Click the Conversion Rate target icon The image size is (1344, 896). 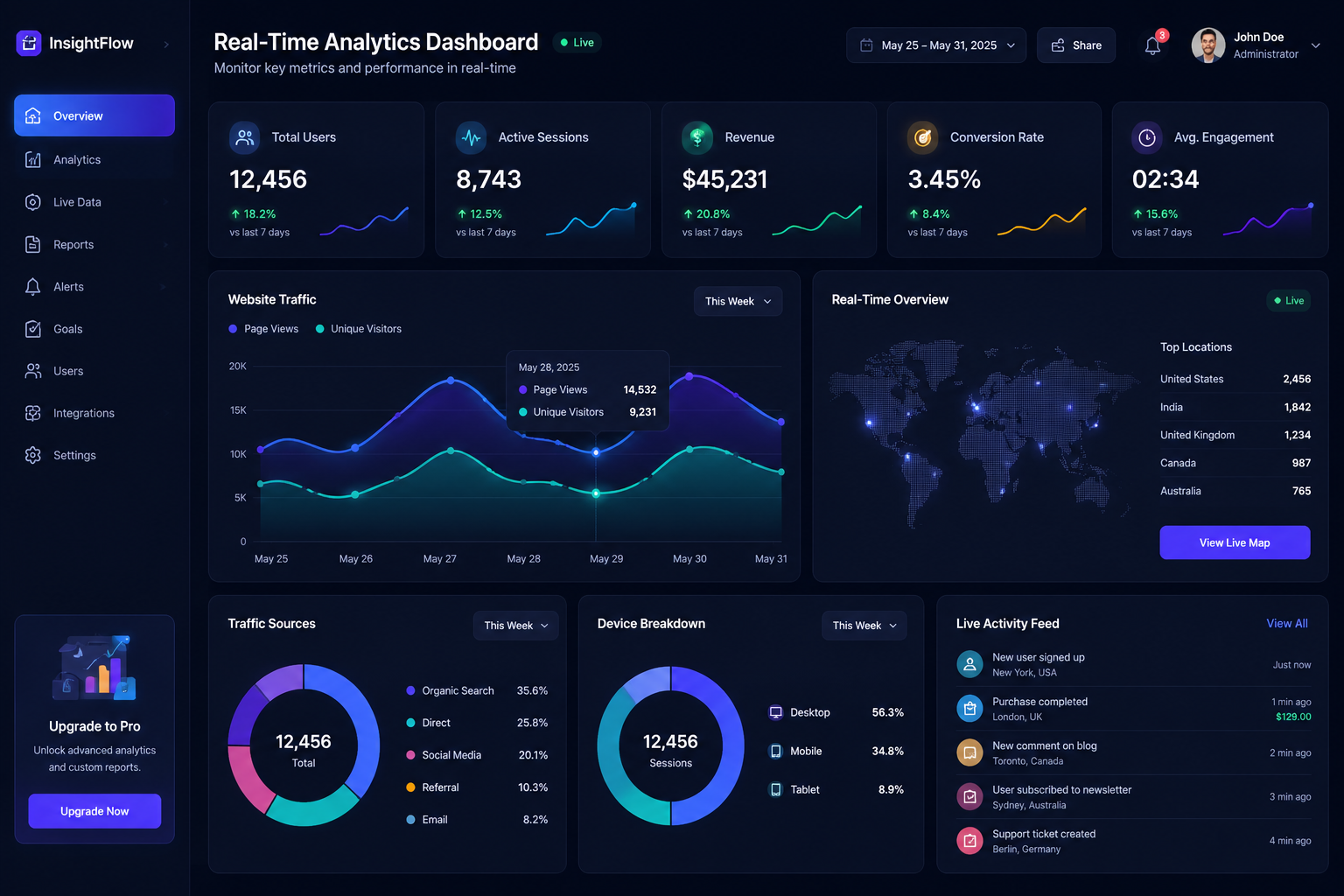(923, 137)
